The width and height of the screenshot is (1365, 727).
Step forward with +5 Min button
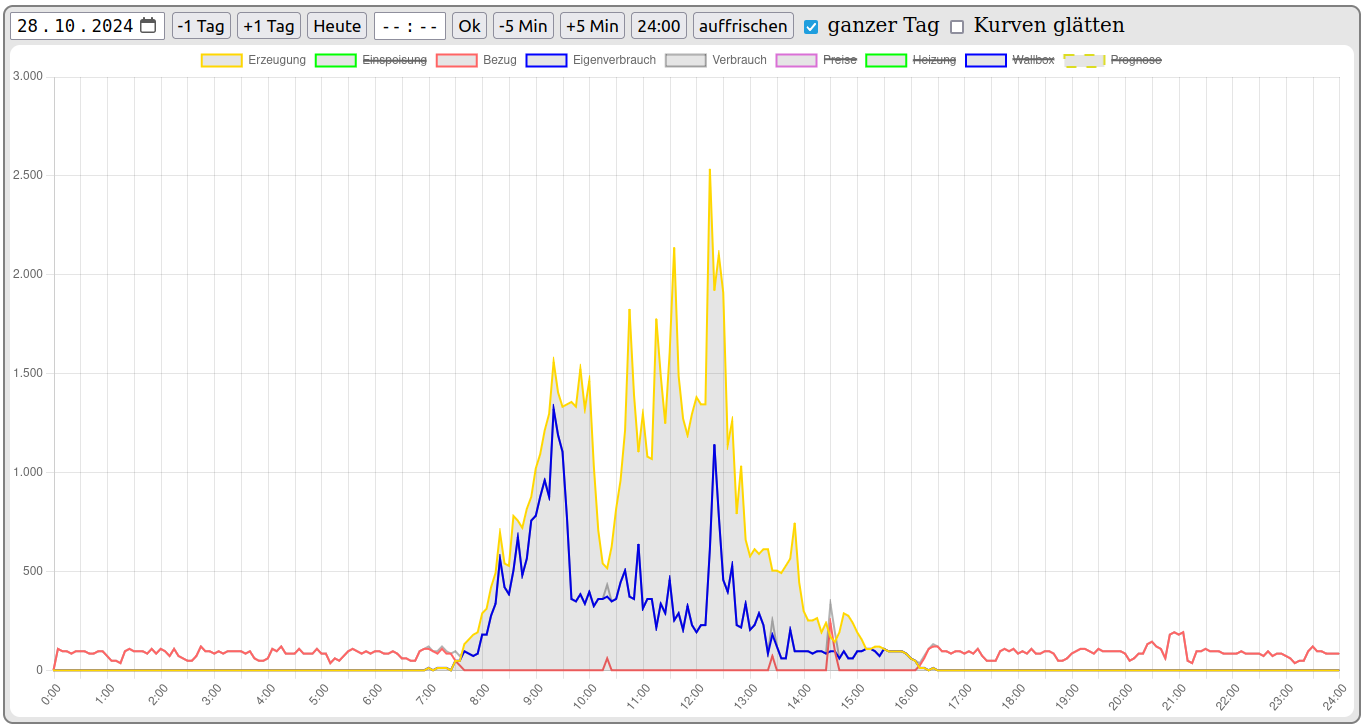click(x=592, y=26)
